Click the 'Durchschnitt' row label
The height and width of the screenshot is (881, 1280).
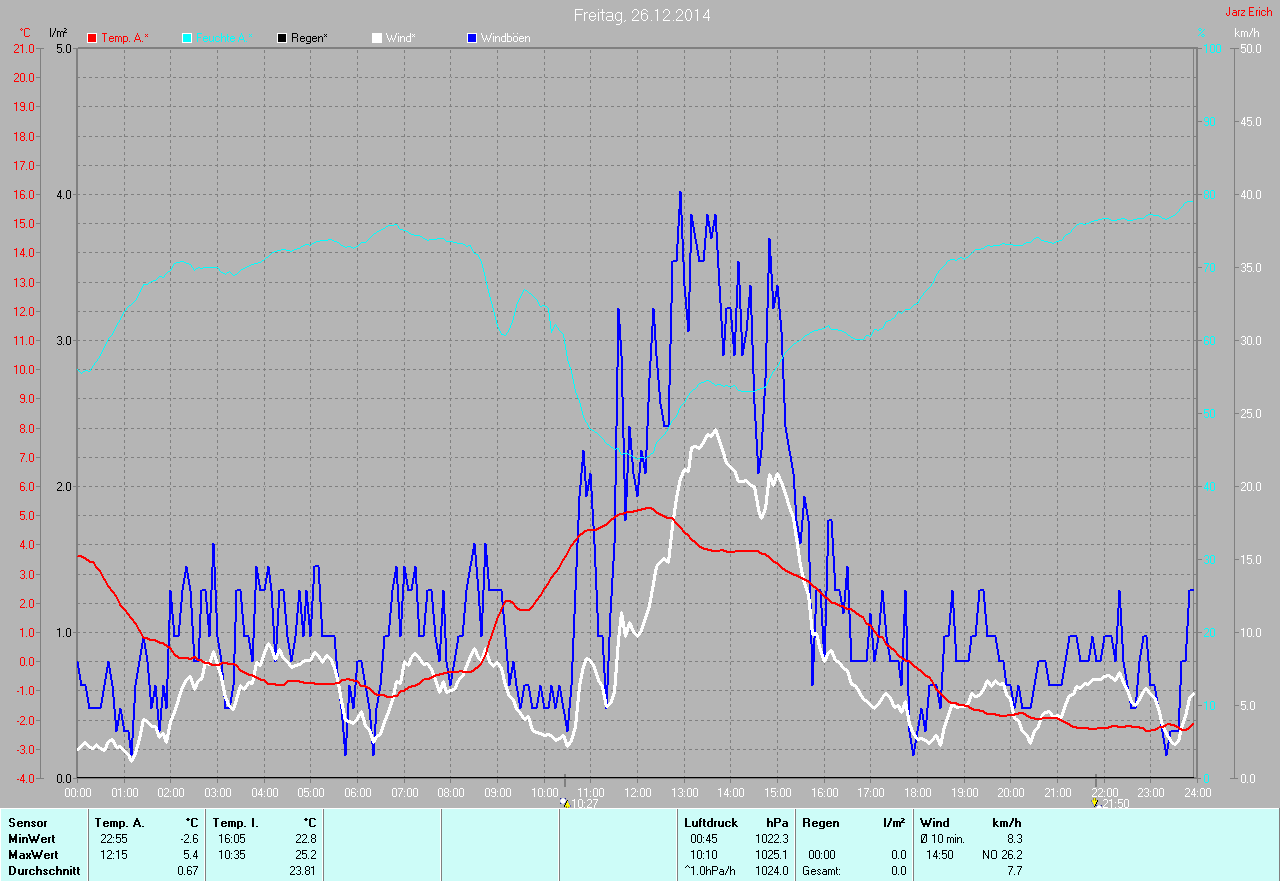(44, 871)
